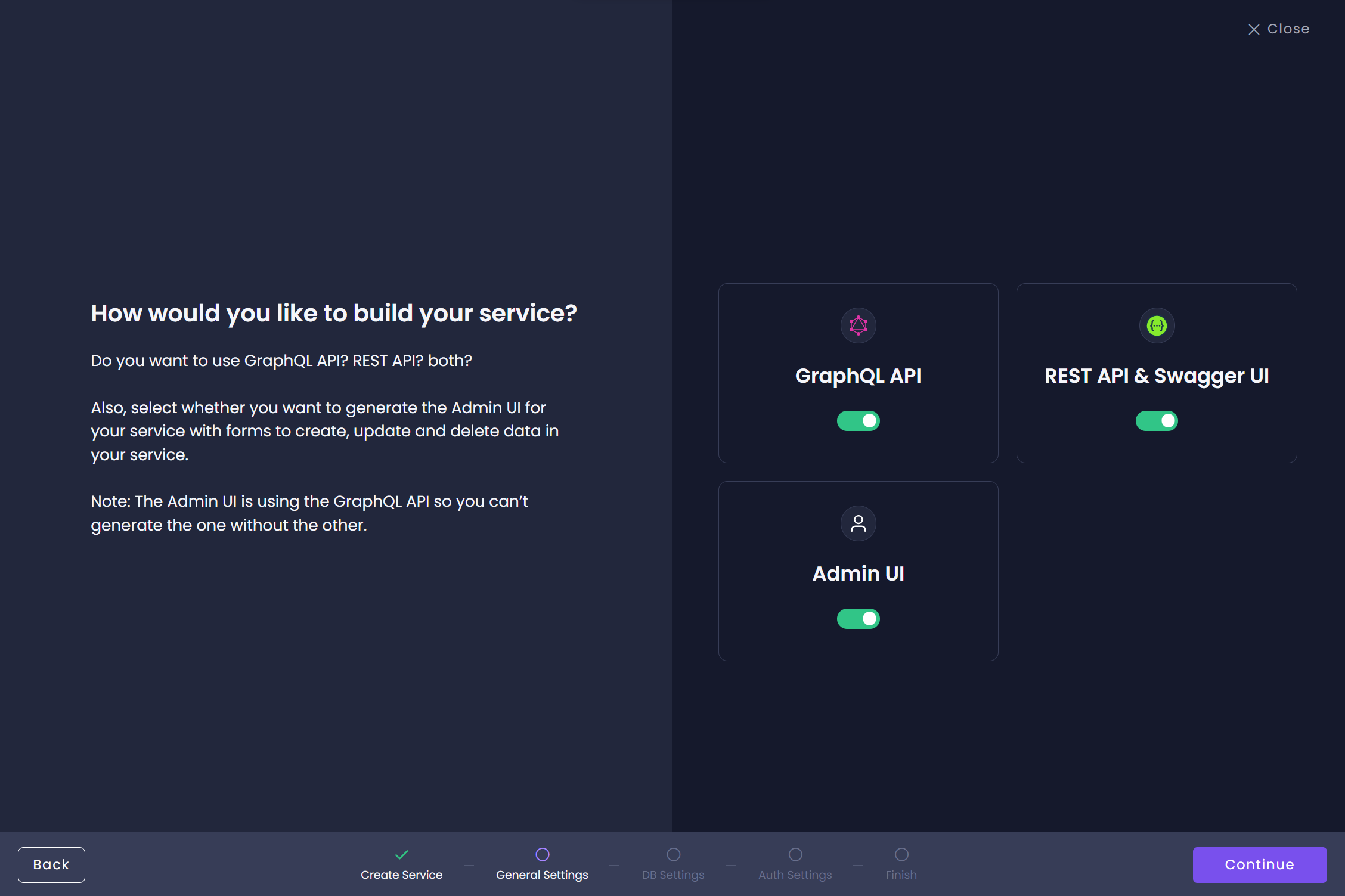This screenshot has height=896, width=1345.
Task: Toggle the GraphQL API switch off
Action: (x=858, y=420)
